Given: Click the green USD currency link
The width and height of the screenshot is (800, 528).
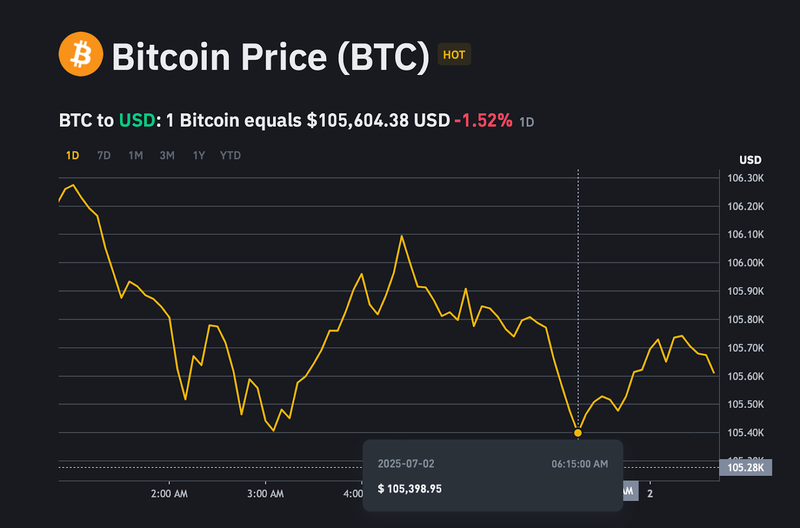Looking at the screenshot, I should tap(136, 120).
